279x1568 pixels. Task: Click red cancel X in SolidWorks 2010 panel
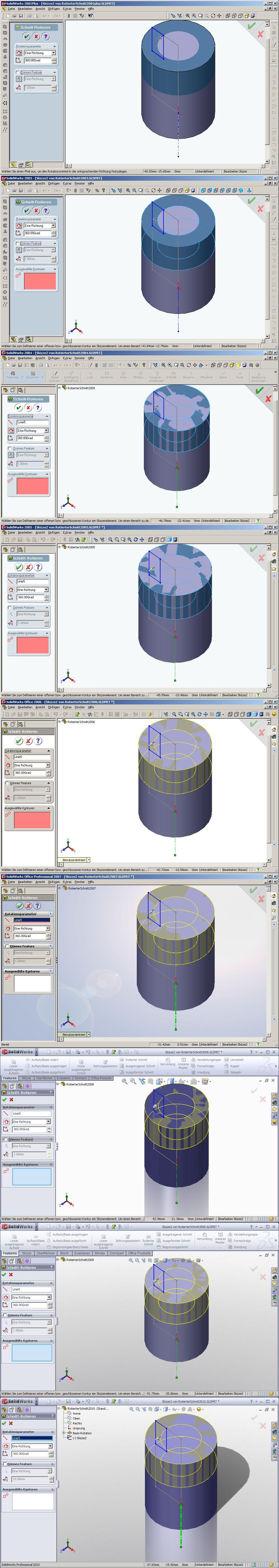11,1423
